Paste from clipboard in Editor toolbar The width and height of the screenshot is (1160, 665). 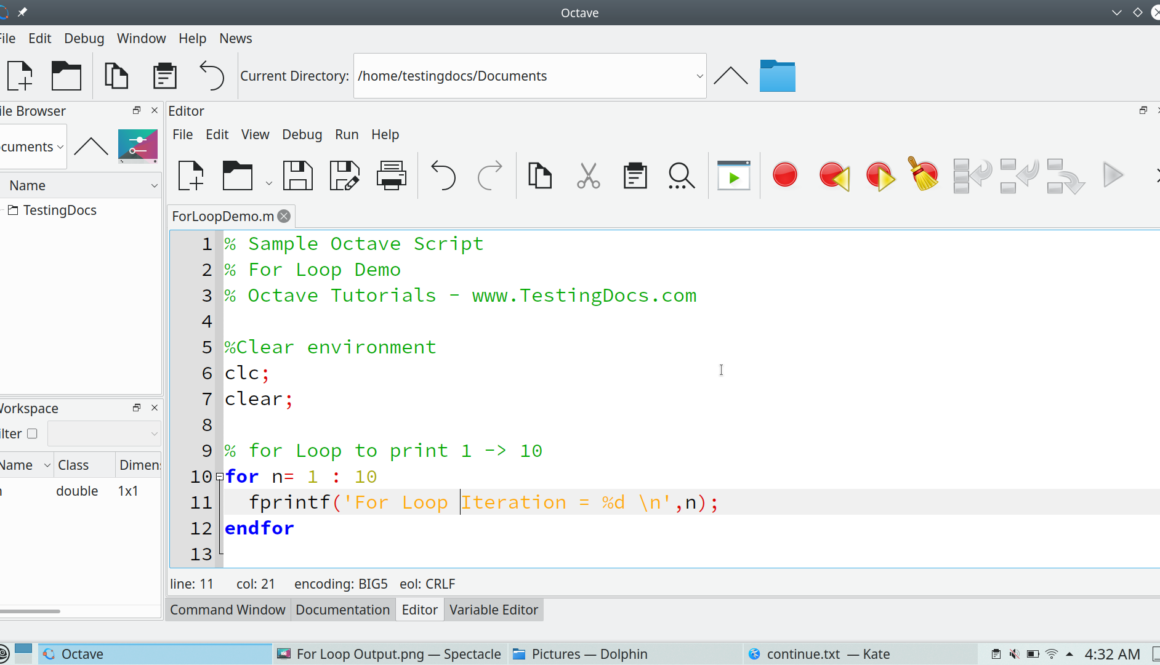coord(635,176)
